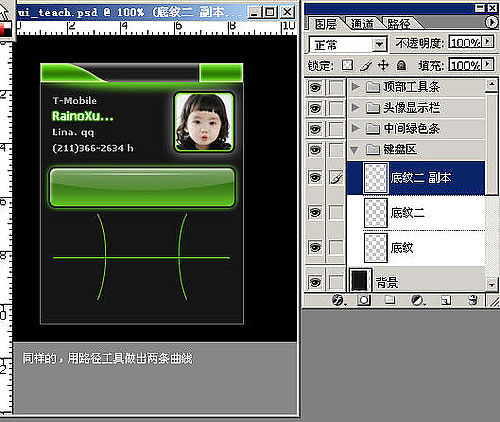
Task: Collapse the 键盘区 layer group
Action: coord(354,150)
